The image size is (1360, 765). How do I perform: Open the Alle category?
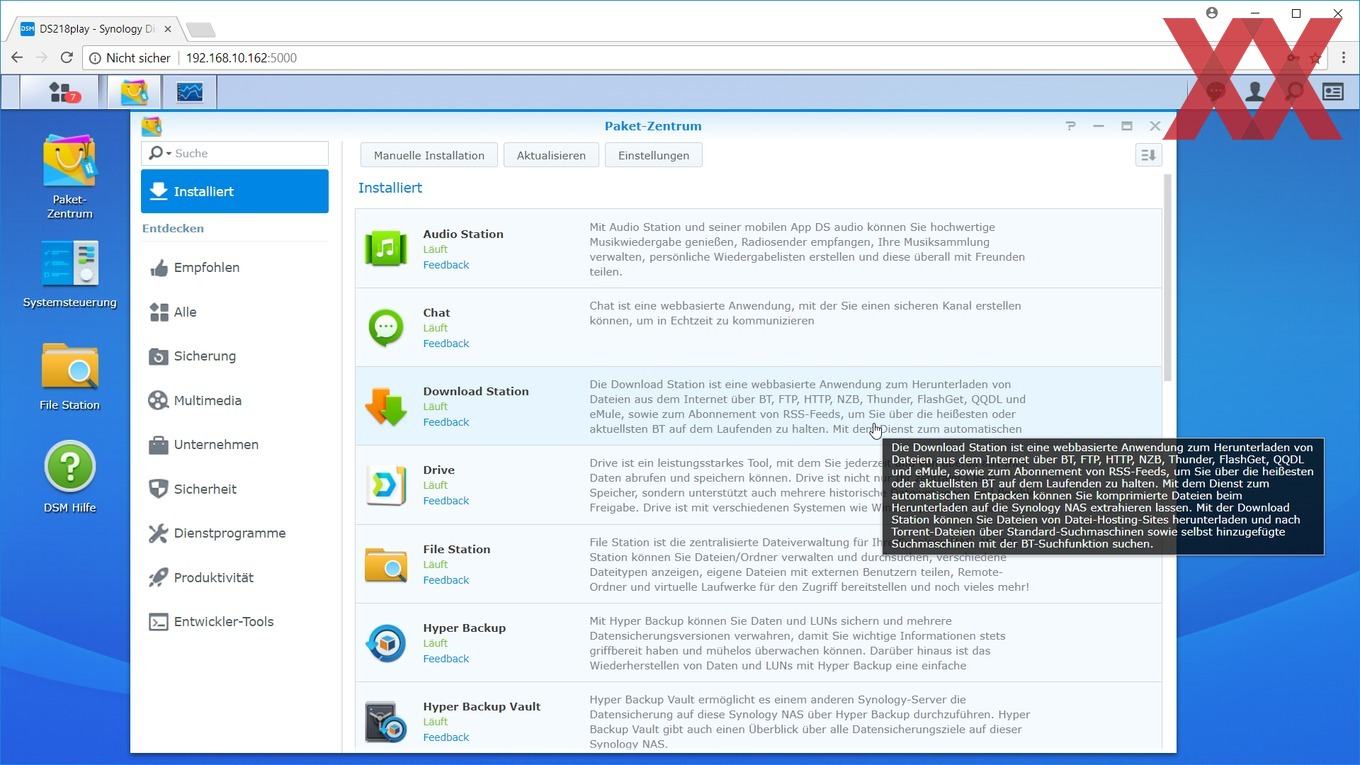pos(234,312)
